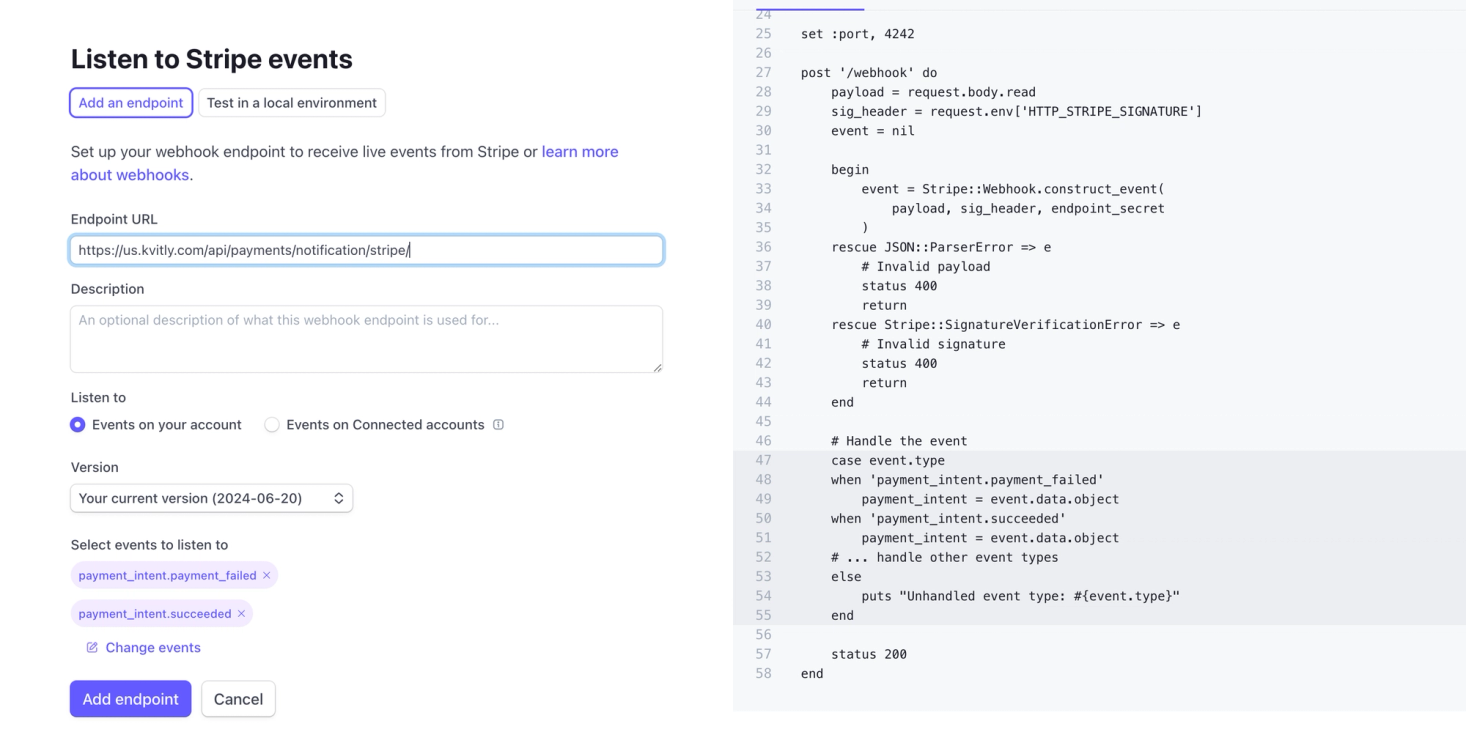Click the Listen to Stripe events heading
The height and width of the screenshot is (754, 1466).
211,59
